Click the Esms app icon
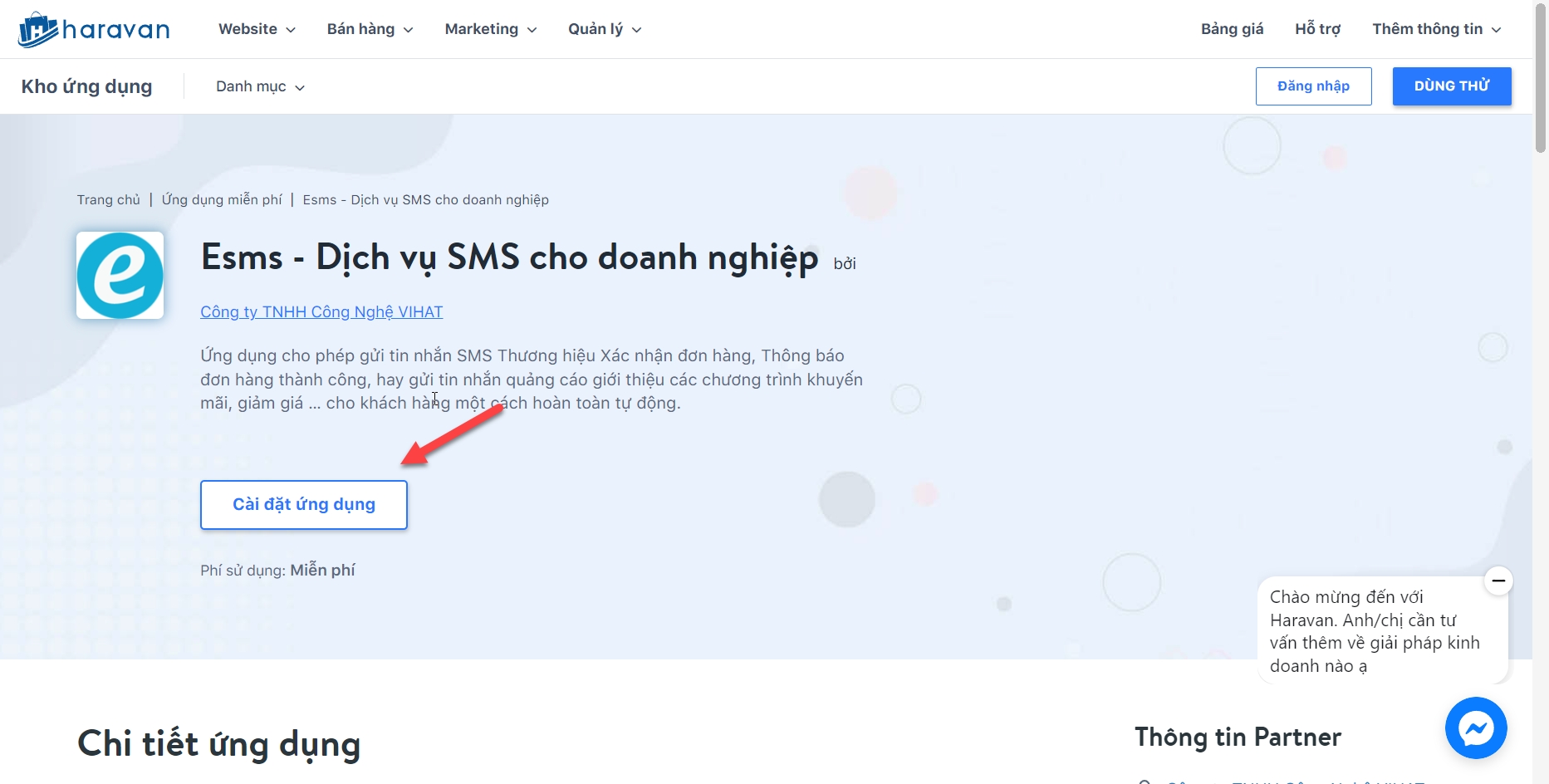This screenshot has height=784, width=1549. (120, 276)
